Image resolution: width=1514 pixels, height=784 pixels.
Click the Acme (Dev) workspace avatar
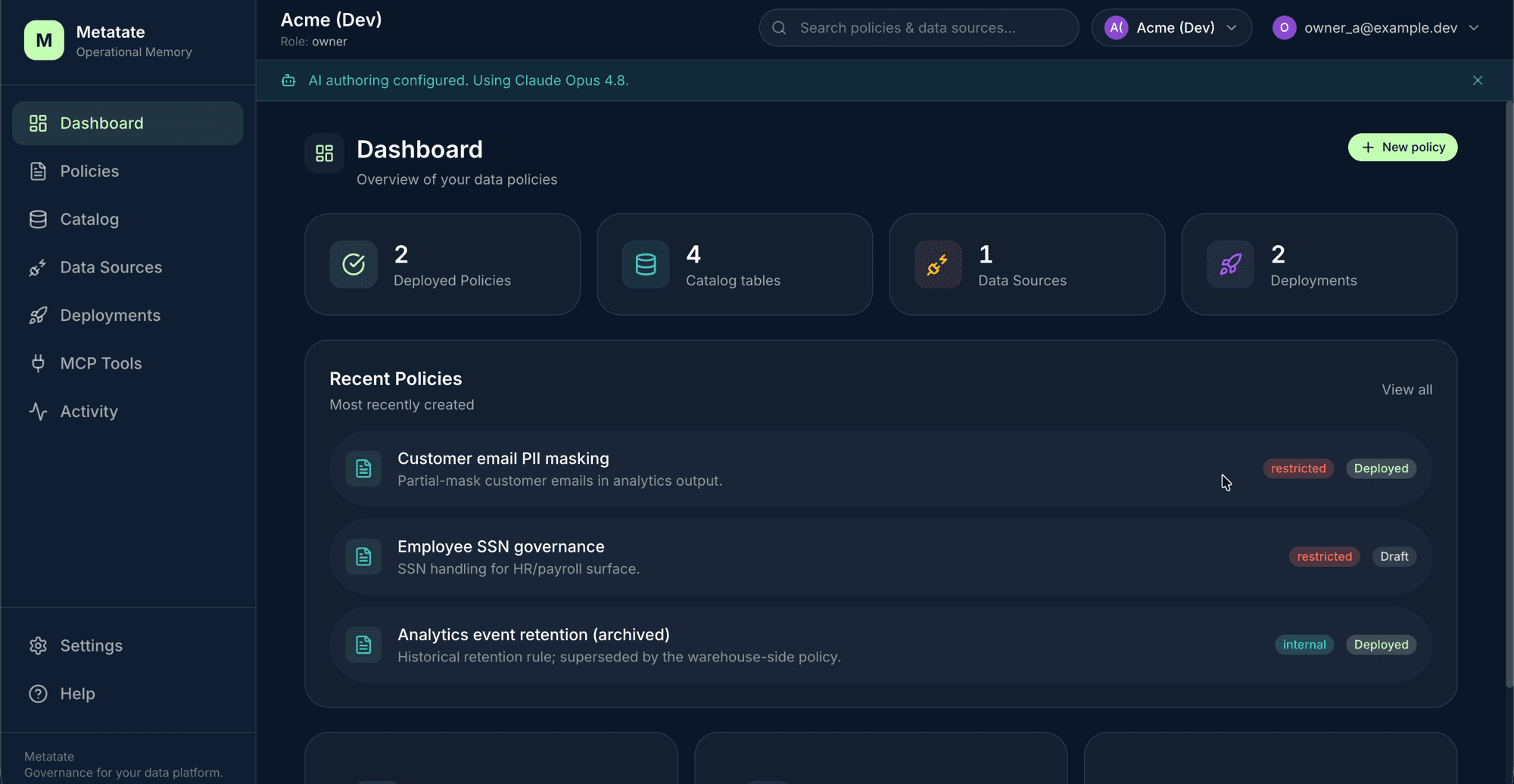coord(1116,28)
